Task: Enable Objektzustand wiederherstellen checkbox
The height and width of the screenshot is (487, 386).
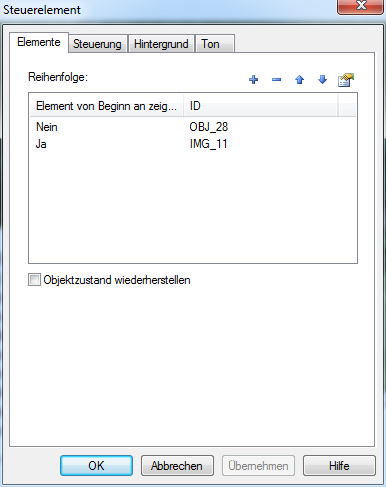Action: pyautogui.click(x=34, y=280)
